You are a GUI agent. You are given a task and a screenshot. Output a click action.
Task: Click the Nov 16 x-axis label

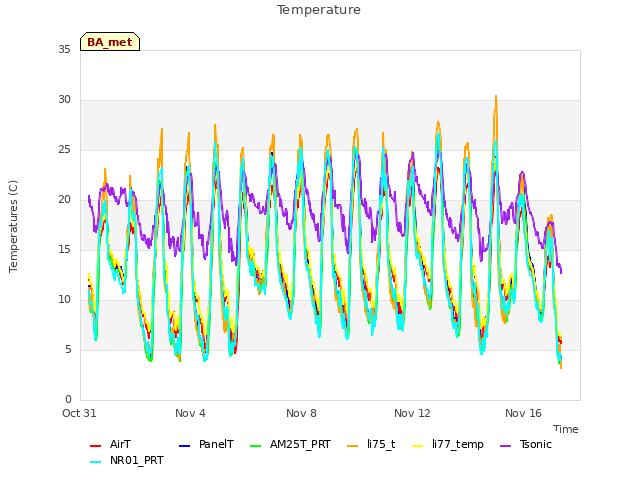523,413
